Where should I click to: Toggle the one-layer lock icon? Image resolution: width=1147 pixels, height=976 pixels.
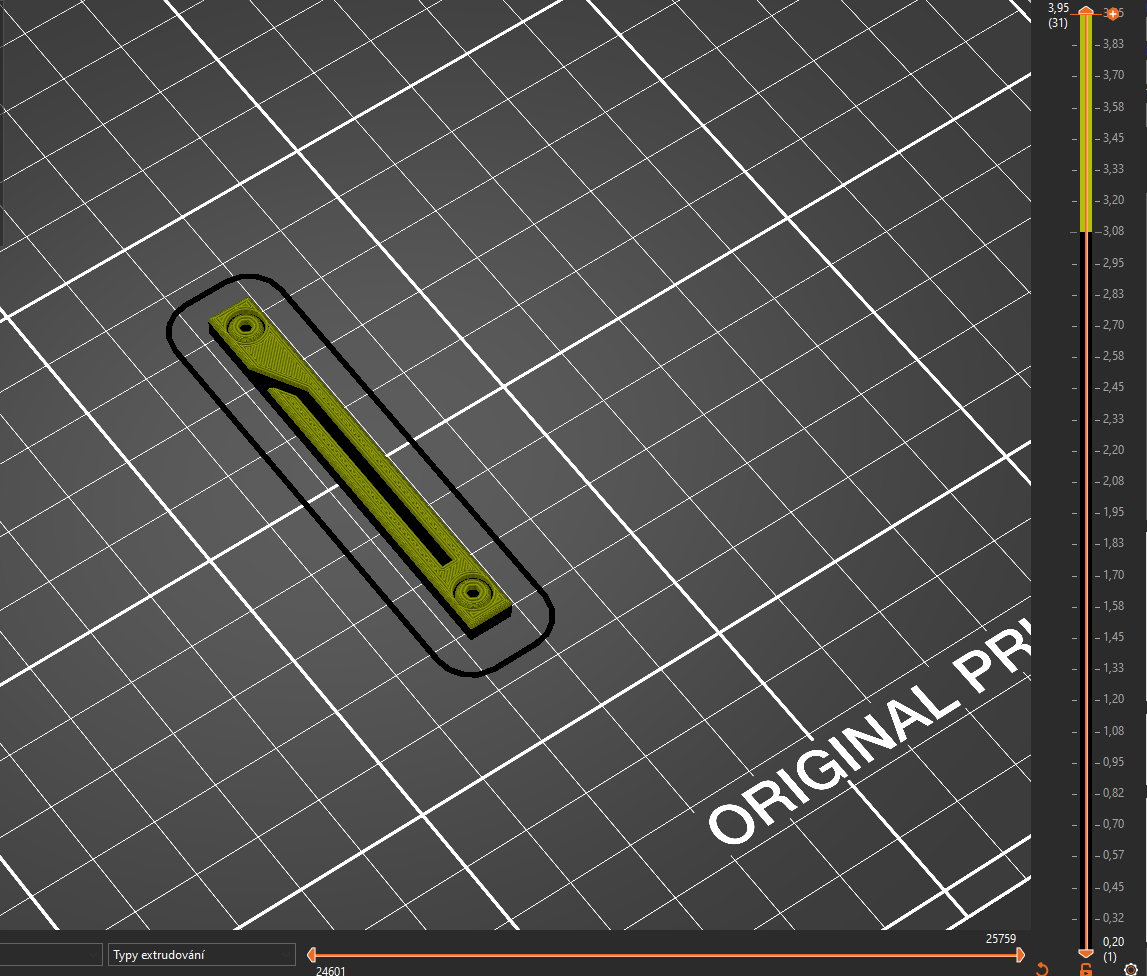[x=1085, y=969]
